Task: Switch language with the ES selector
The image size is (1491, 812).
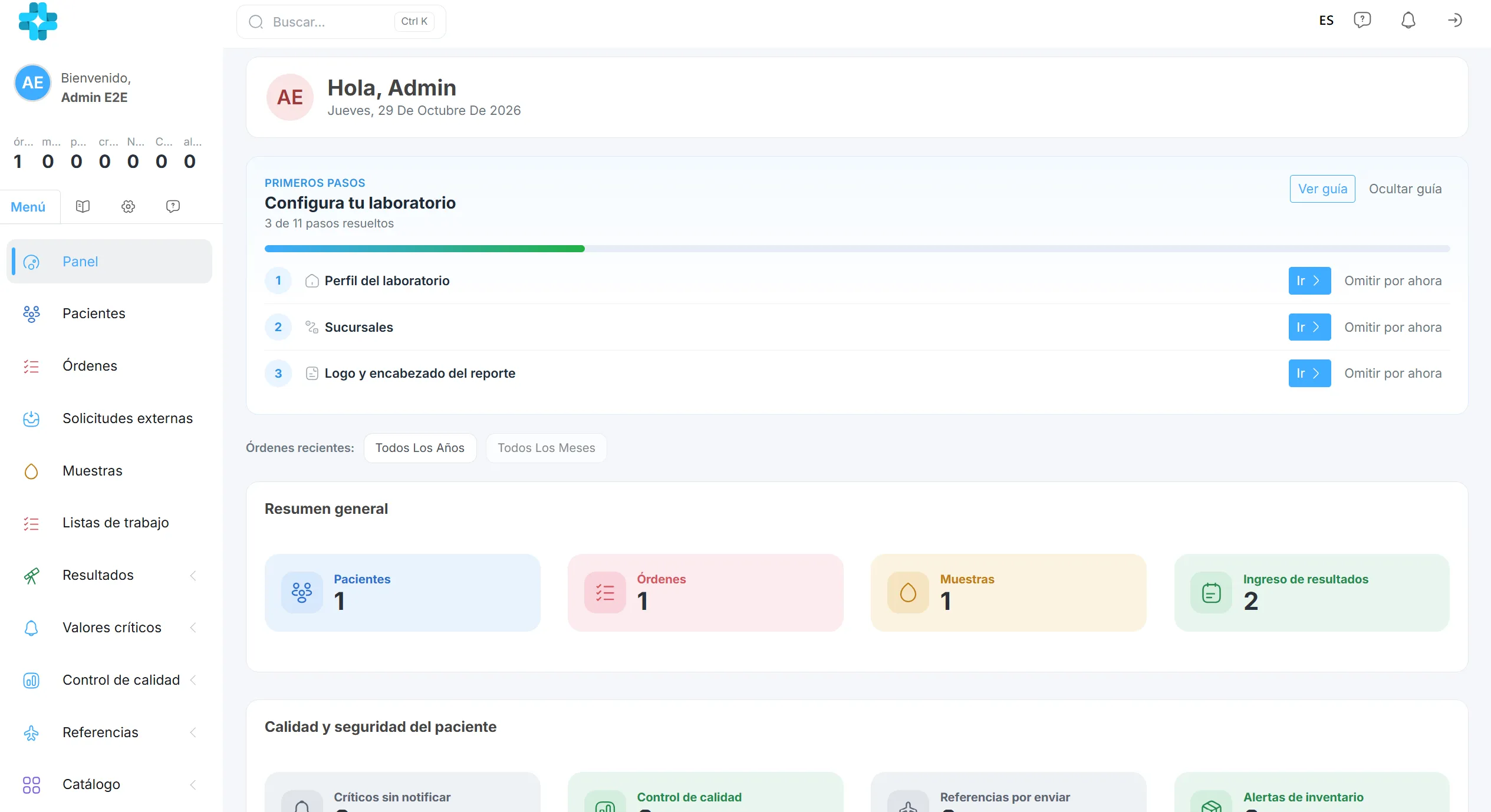Action: [x=1326, y=21]
